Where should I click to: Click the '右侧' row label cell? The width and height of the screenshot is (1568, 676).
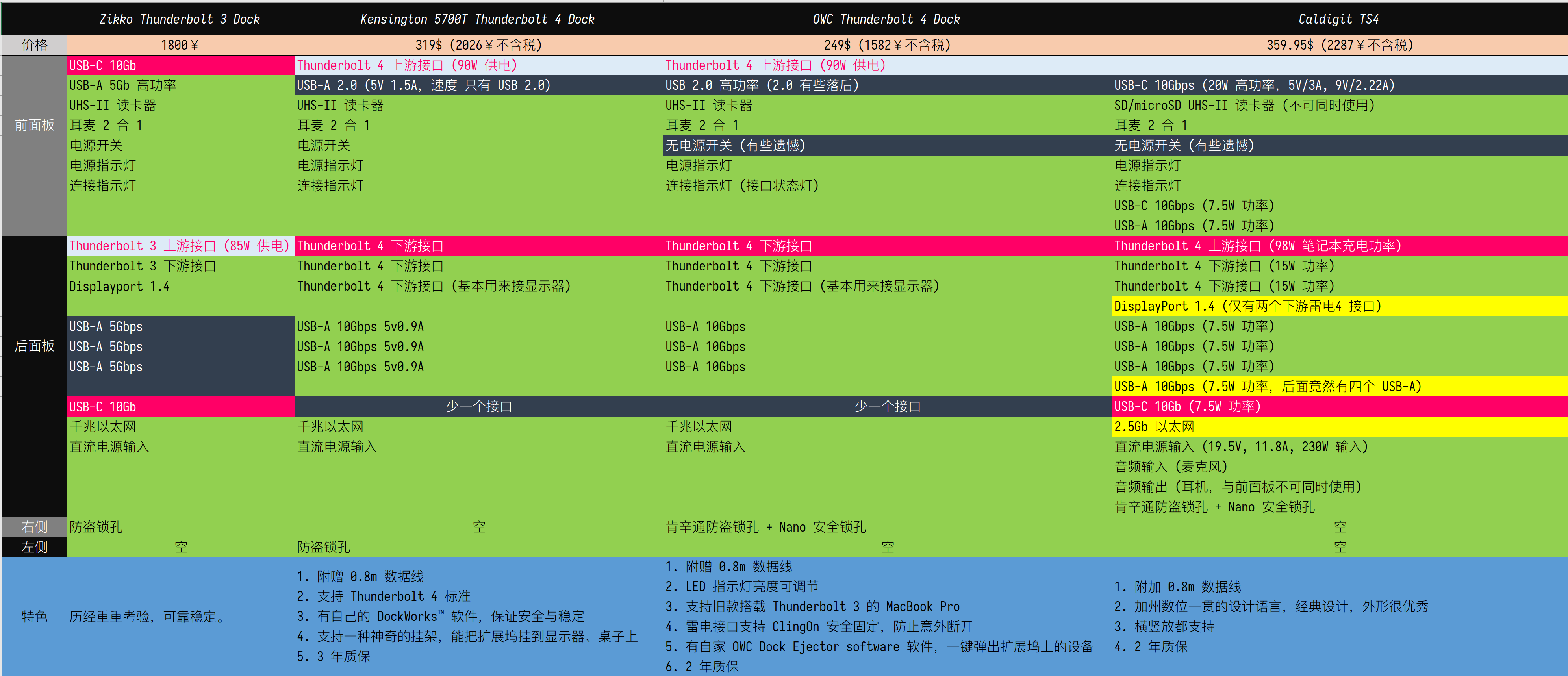[34, 527]
